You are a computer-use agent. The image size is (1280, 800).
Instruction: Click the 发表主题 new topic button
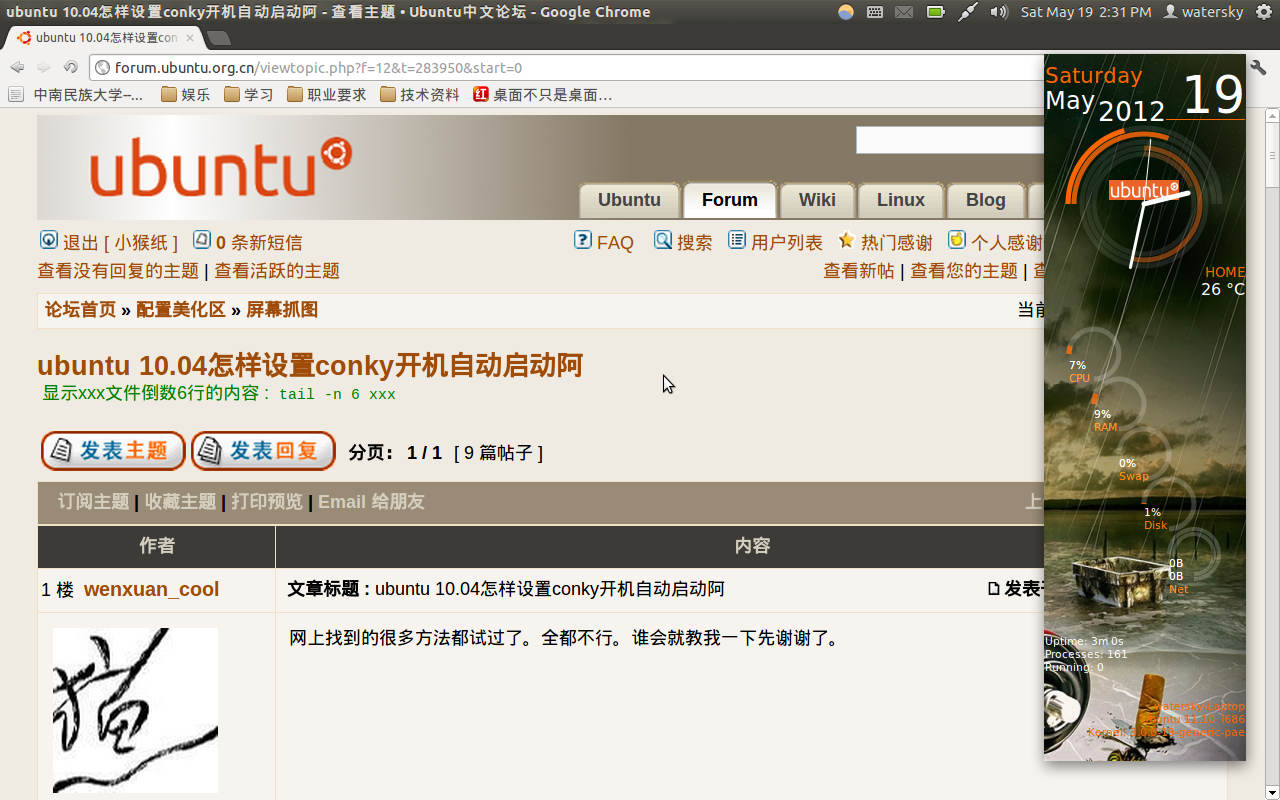[113, 451]
